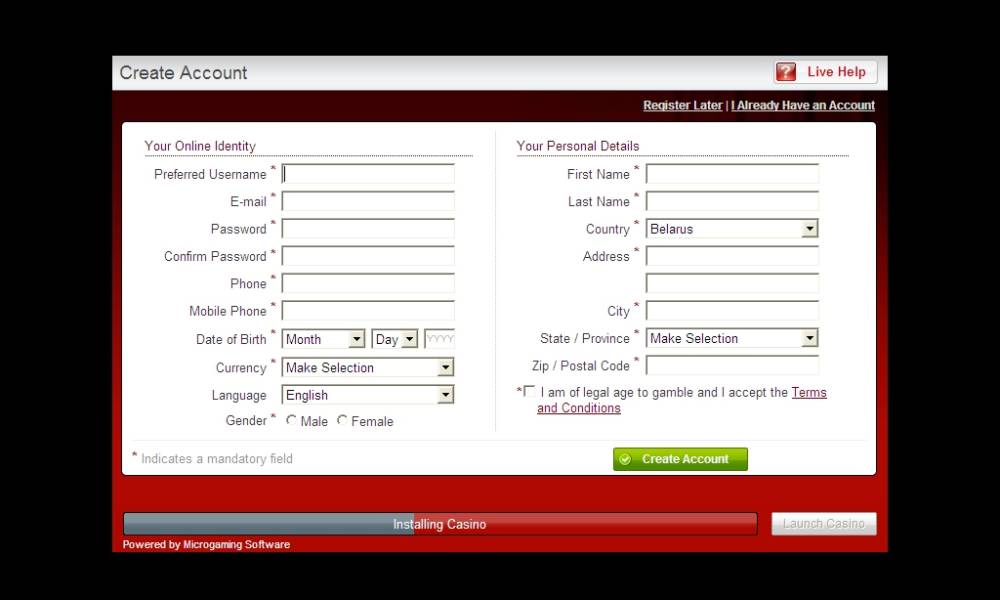Click the E-mail text field

pos(368,202)
